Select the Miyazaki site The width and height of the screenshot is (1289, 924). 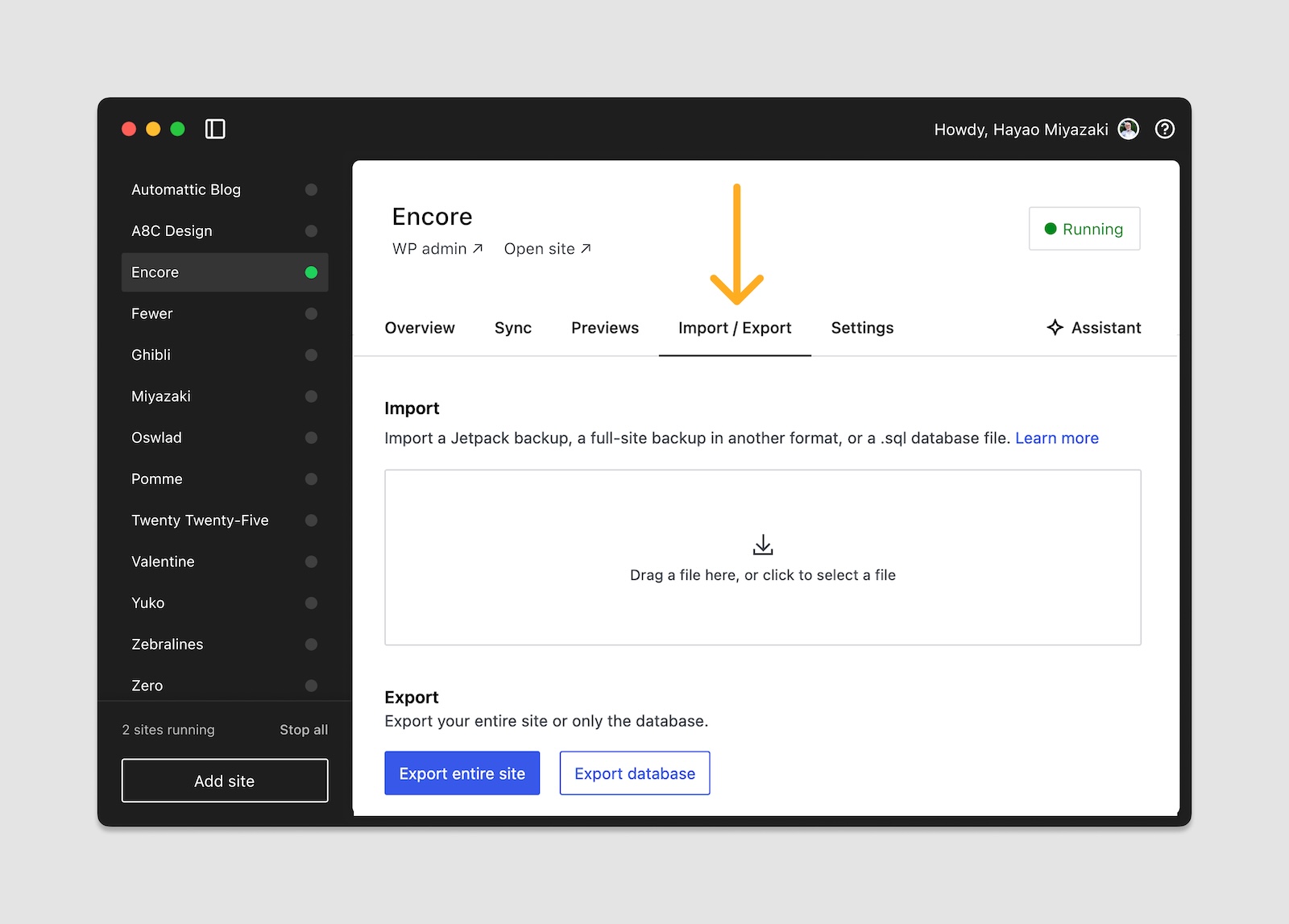[225, 396]
